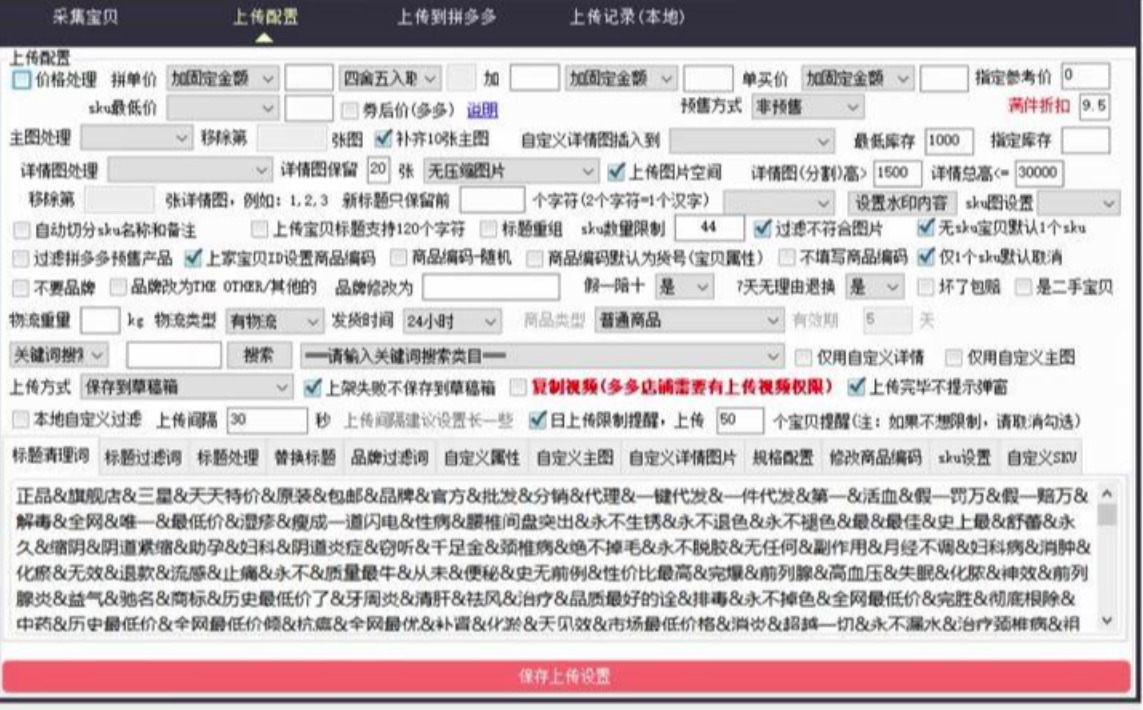The height and width of the screenshot is (710, 1143).
Task: Expand 无压缩图片 dropdown
Action: click(510, 171)
